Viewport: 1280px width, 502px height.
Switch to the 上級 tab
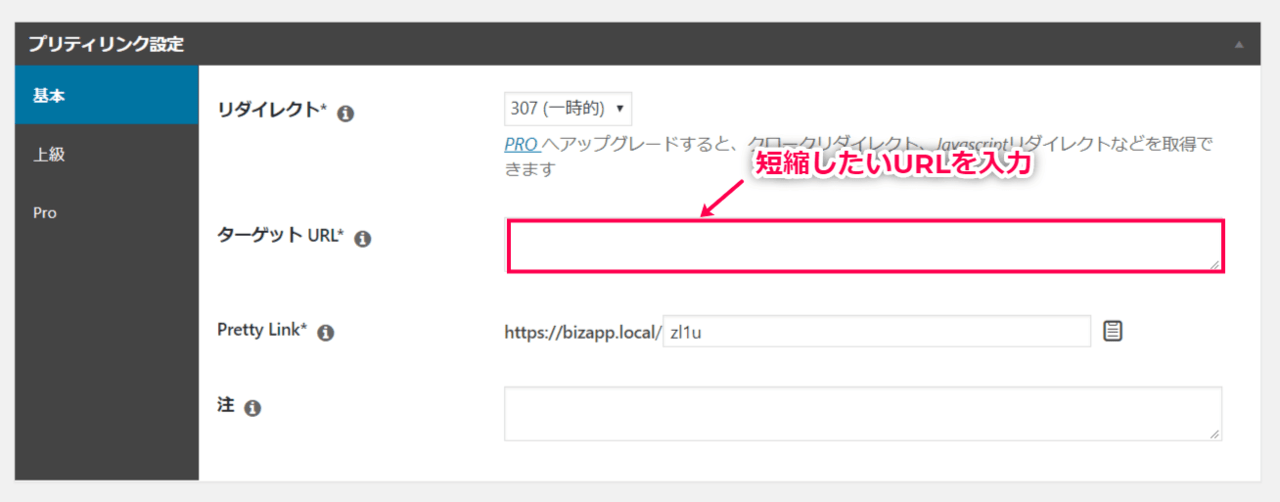tap(107, 154)
